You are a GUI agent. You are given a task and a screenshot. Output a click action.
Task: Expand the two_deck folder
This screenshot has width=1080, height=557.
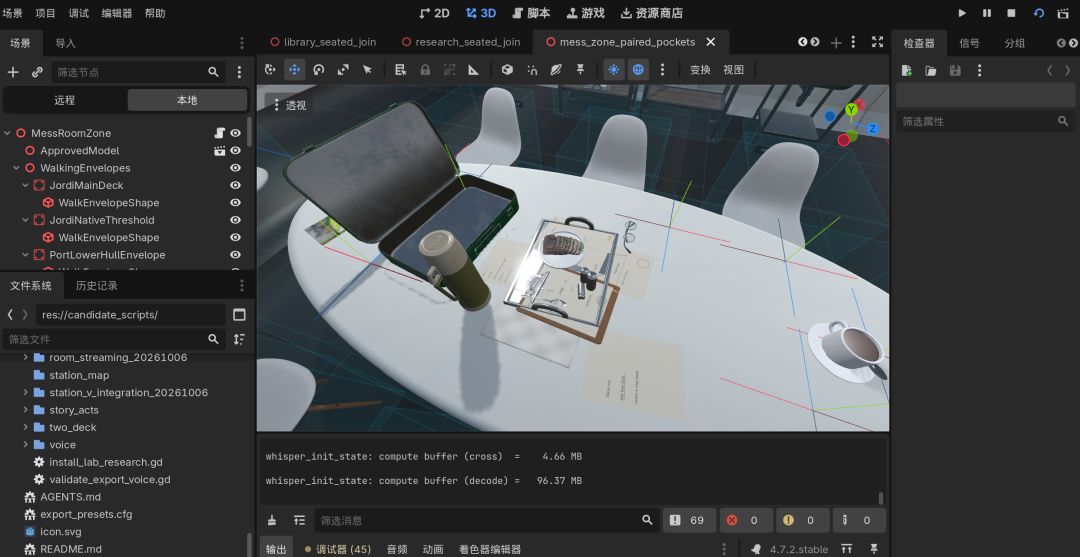point(25,427)
